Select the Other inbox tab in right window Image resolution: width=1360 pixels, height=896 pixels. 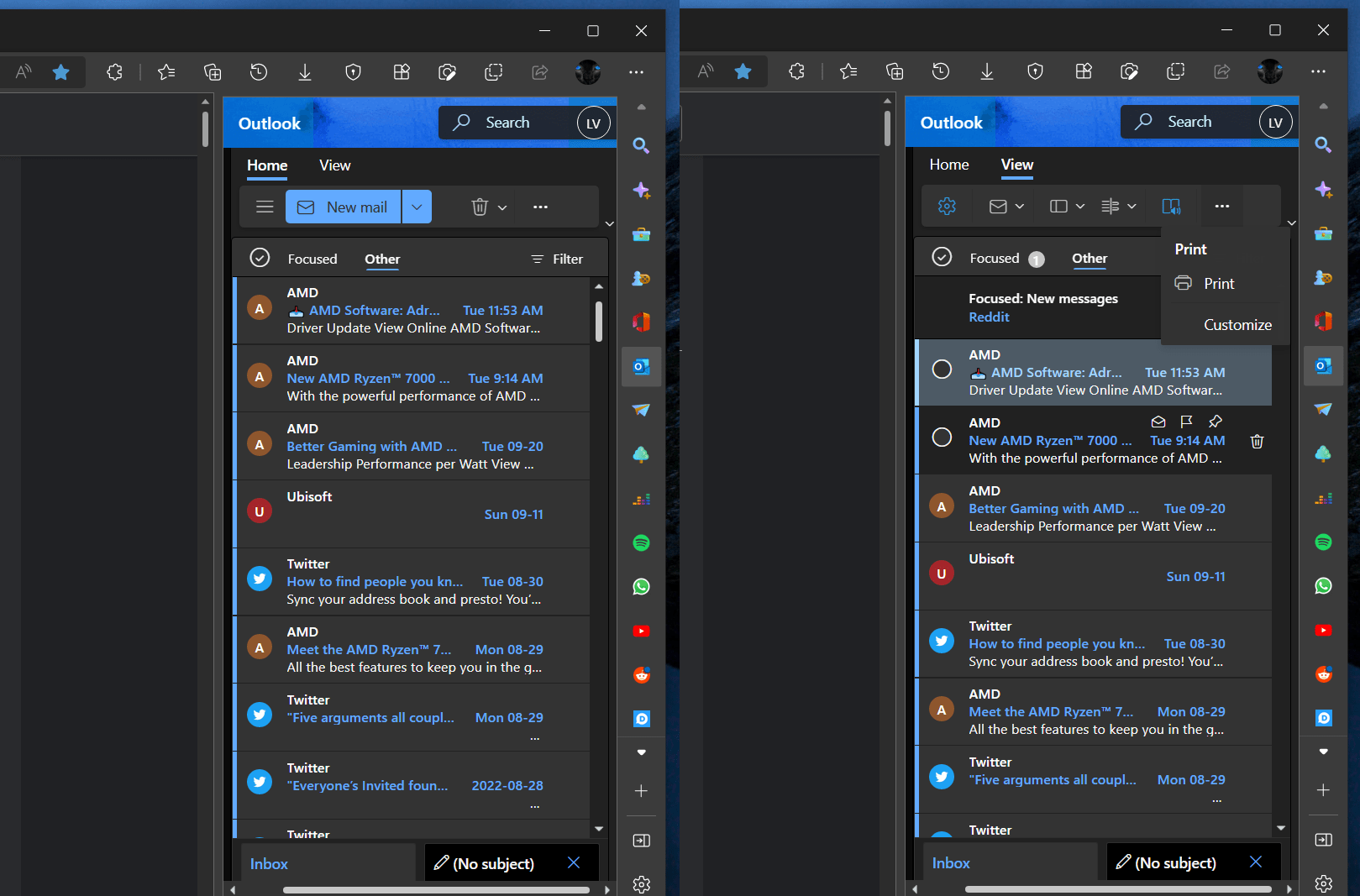click(x=1090, y=259)
